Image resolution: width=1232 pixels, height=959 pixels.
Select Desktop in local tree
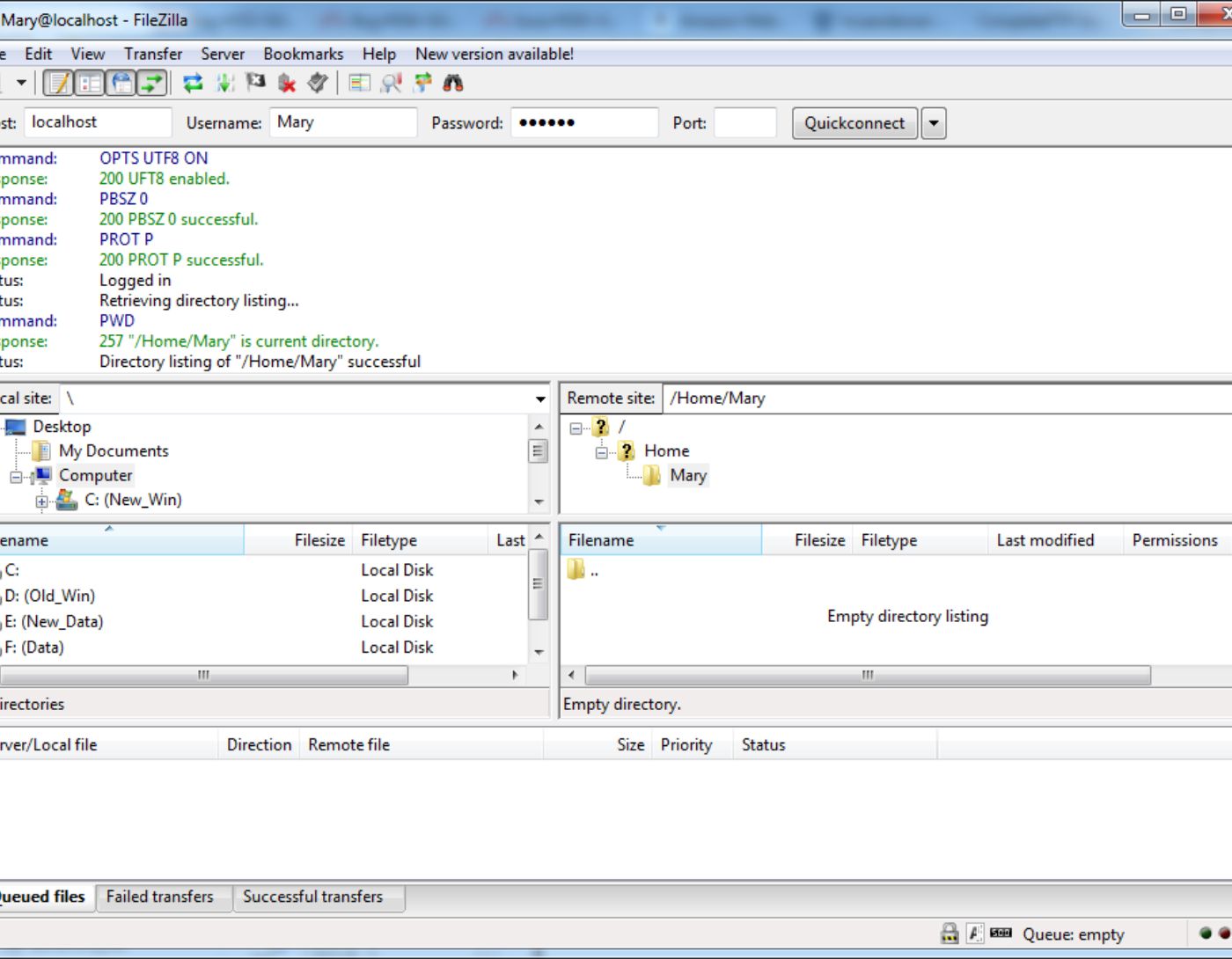tap(62, 427)
